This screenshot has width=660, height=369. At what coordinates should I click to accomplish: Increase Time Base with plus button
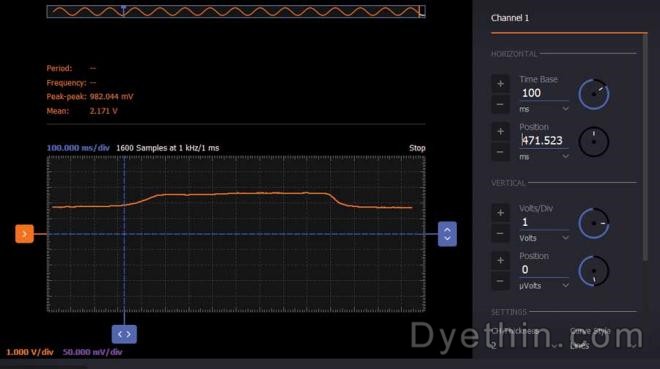(x=500, y=84)
